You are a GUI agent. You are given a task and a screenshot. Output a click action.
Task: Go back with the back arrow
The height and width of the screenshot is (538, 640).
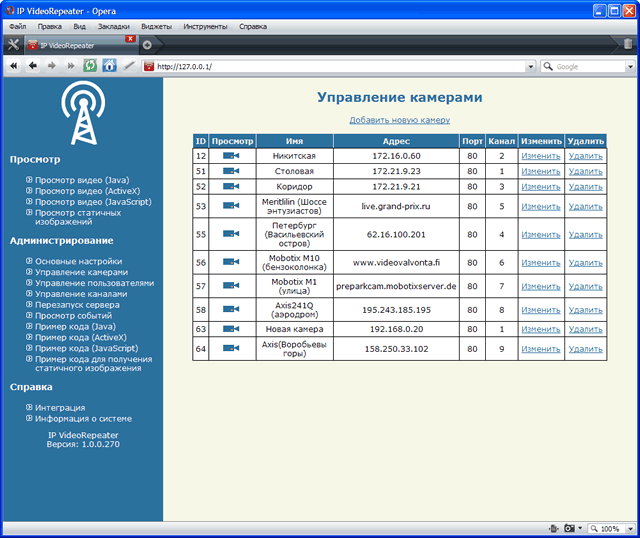click(33, 66)
